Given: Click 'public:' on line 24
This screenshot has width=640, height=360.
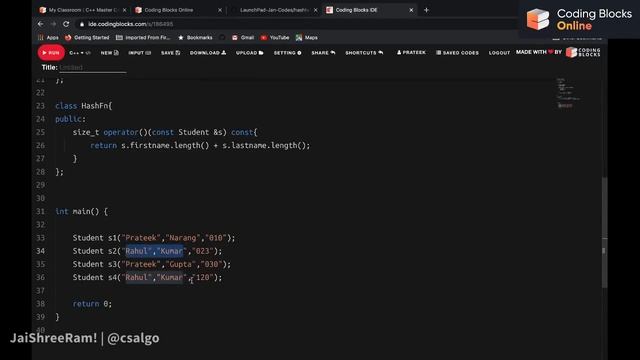Looking at the screenshot, I should point(71,119).
